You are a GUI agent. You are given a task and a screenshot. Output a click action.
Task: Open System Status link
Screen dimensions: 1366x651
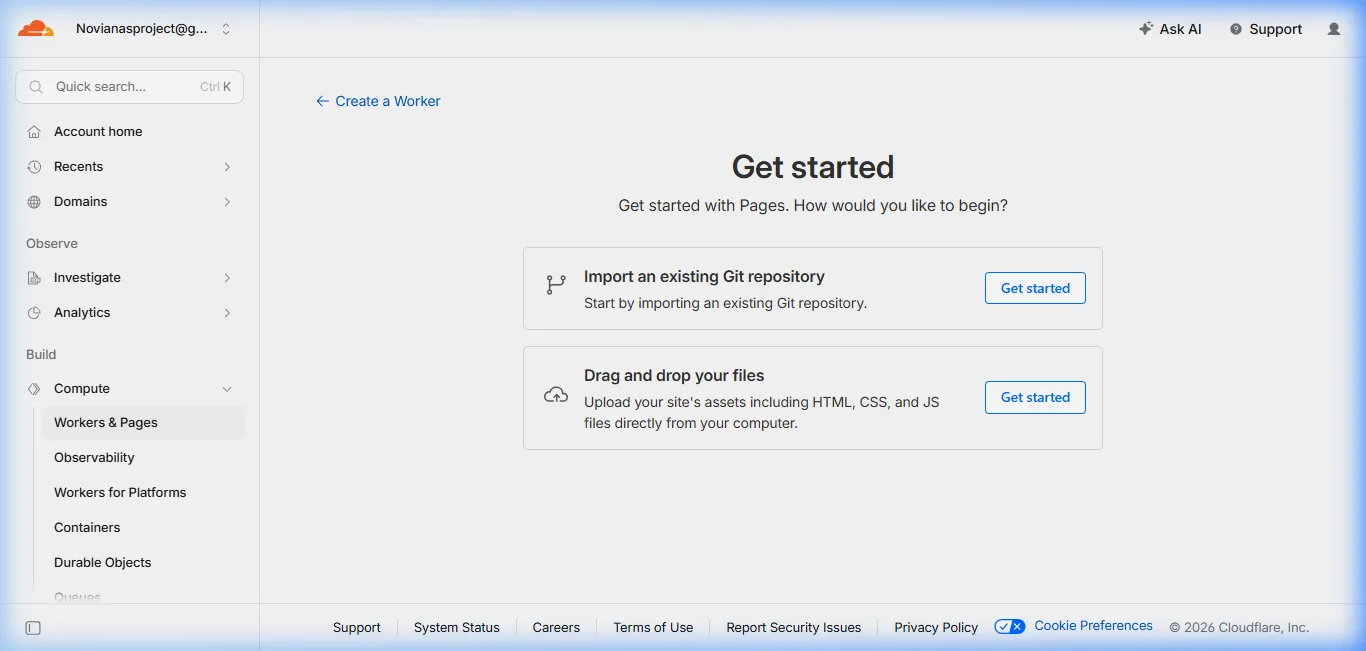tap(457, 628)
